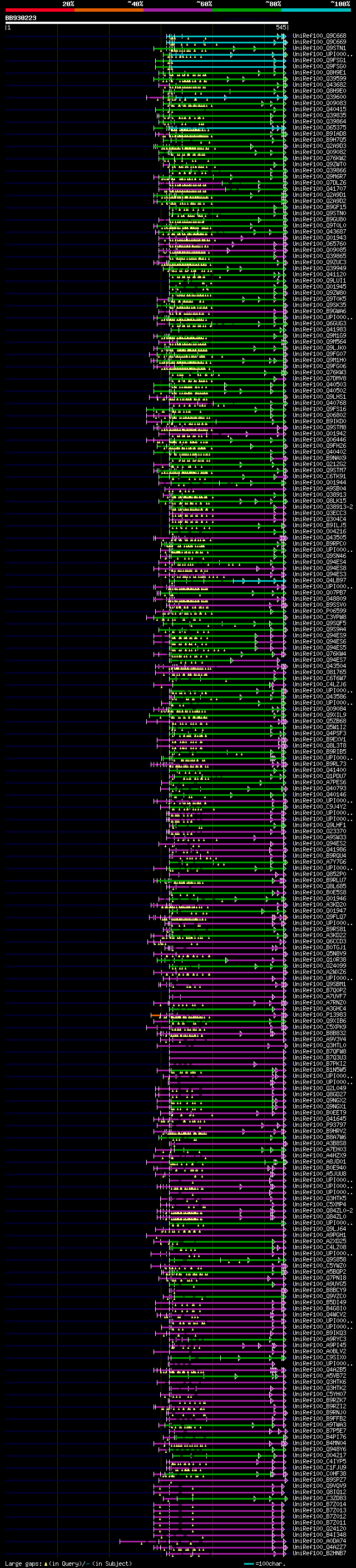This screenshot has width=356, height=1568.
Task: Click the UniRef100_Q8H9E1 entry
Action: 319,72
